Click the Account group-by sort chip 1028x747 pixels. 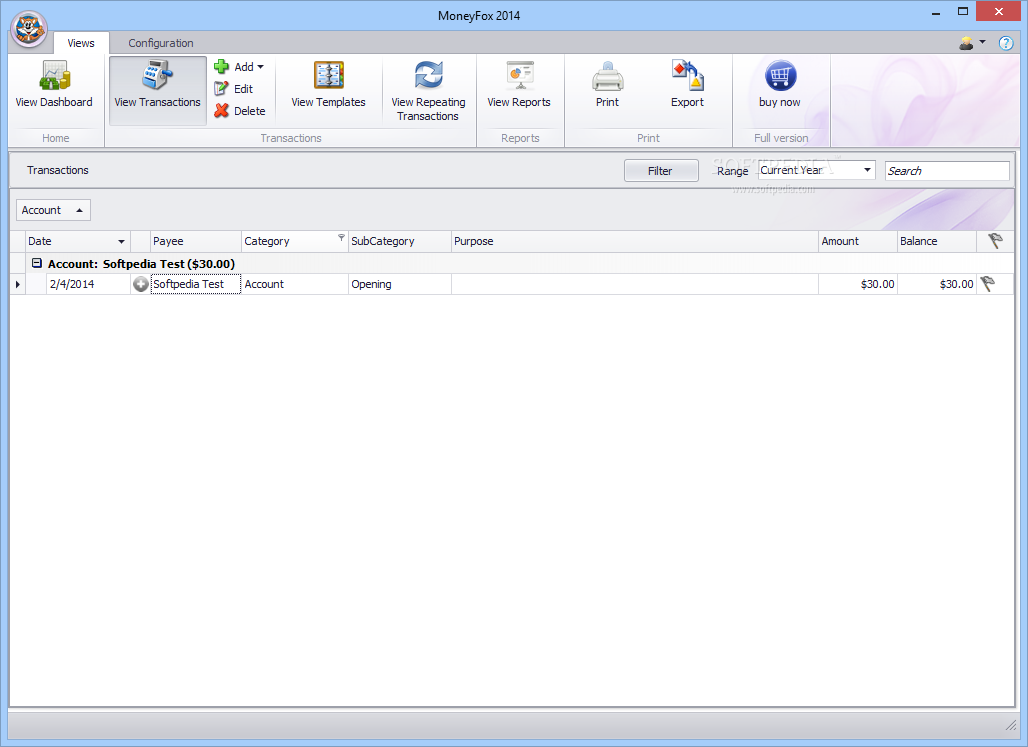tap(53, 210)
